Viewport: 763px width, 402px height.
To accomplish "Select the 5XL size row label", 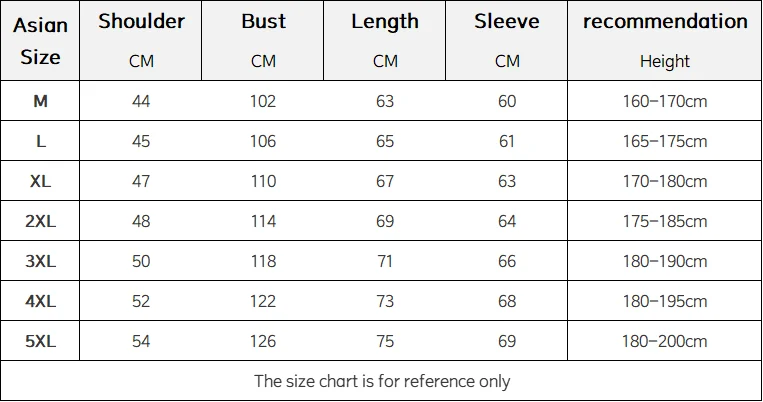I will pos(40,341).
